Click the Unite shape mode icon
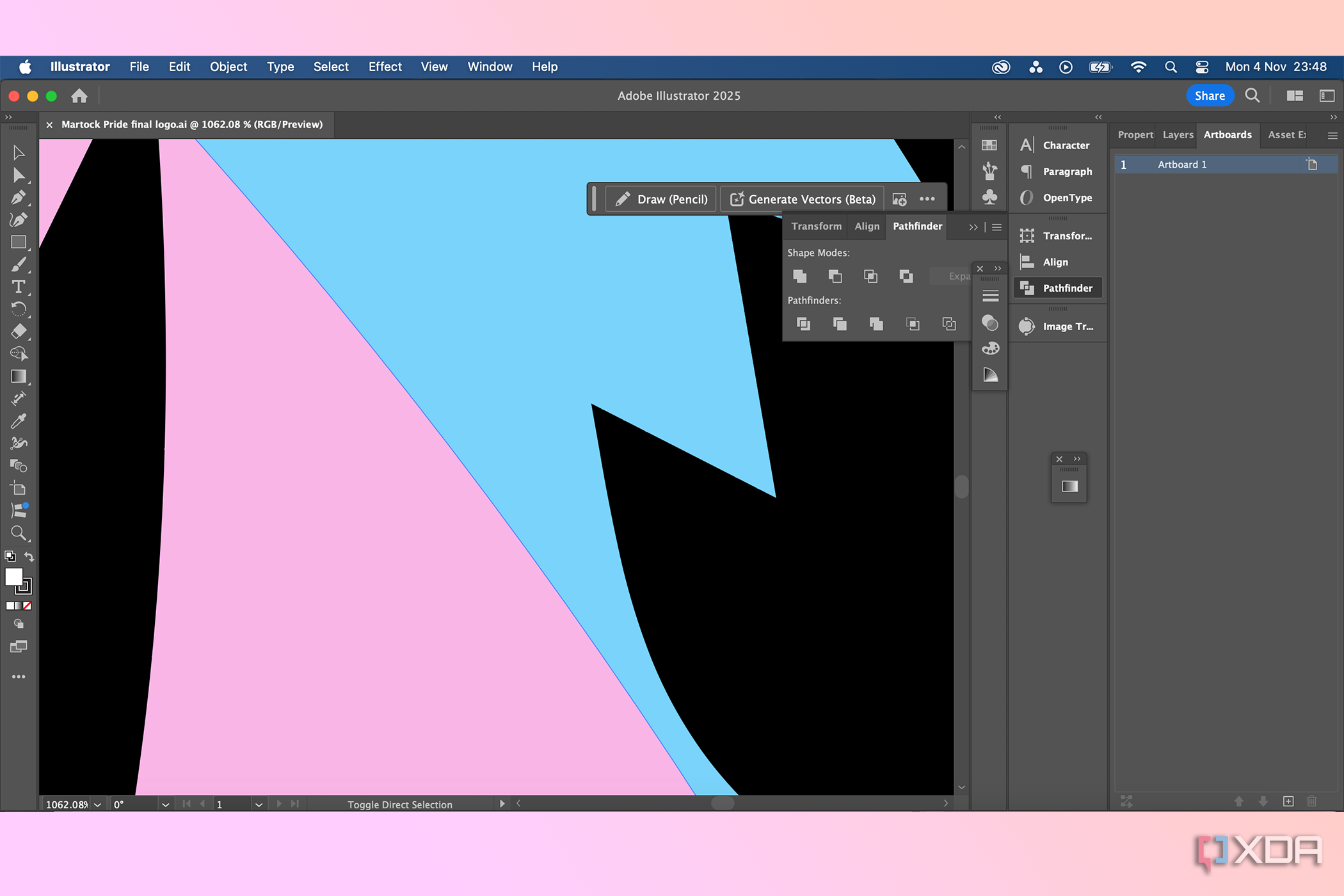The image size is (1344, 896). tap(799, 276)
